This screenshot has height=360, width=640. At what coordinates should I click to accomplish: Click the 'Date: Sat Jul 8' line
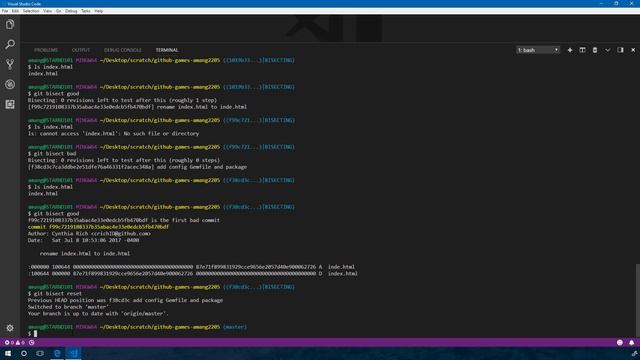tap(83, 240)
